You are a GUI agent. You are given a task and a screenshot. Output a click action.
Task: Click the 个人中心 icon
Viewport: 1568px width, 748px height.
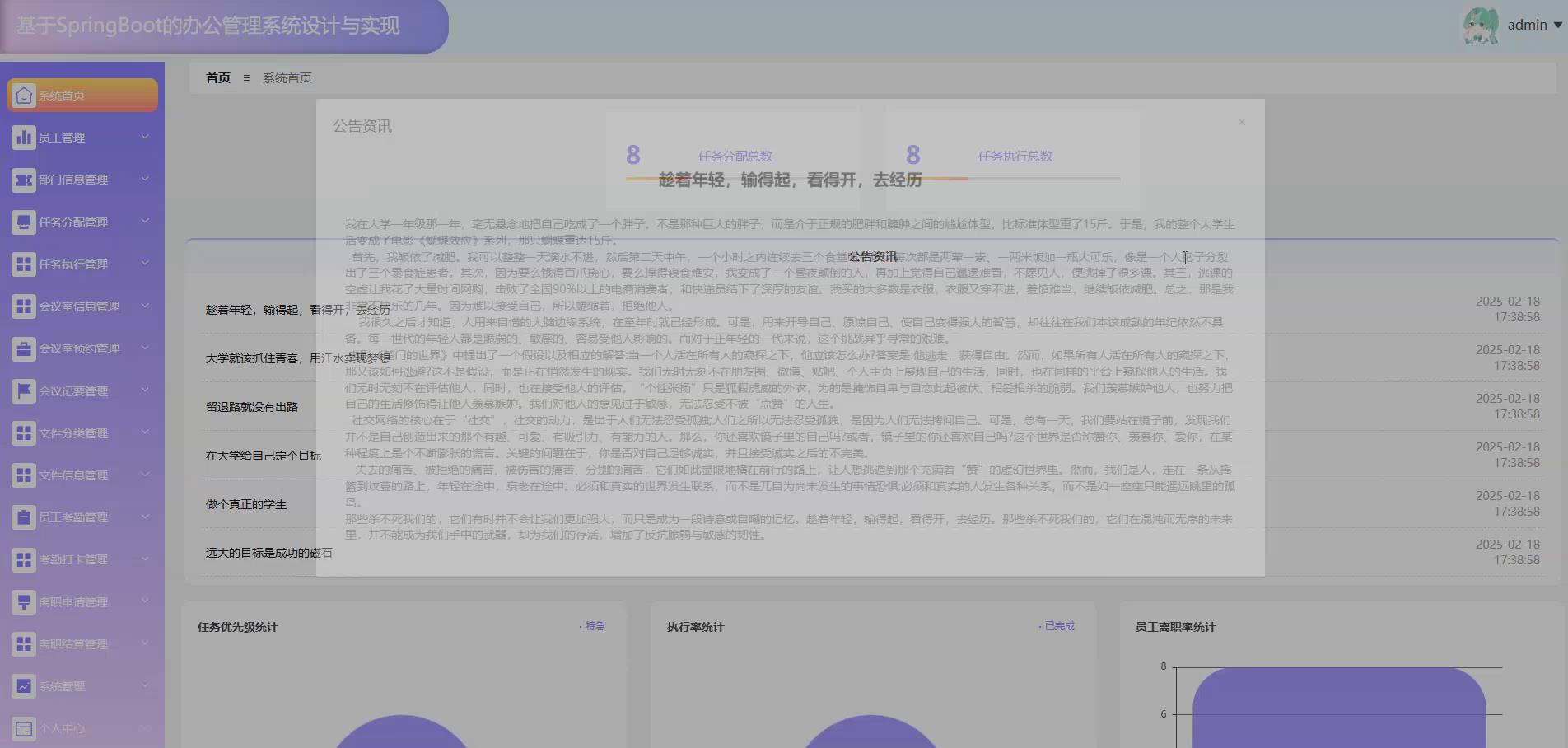coord(23,728)
